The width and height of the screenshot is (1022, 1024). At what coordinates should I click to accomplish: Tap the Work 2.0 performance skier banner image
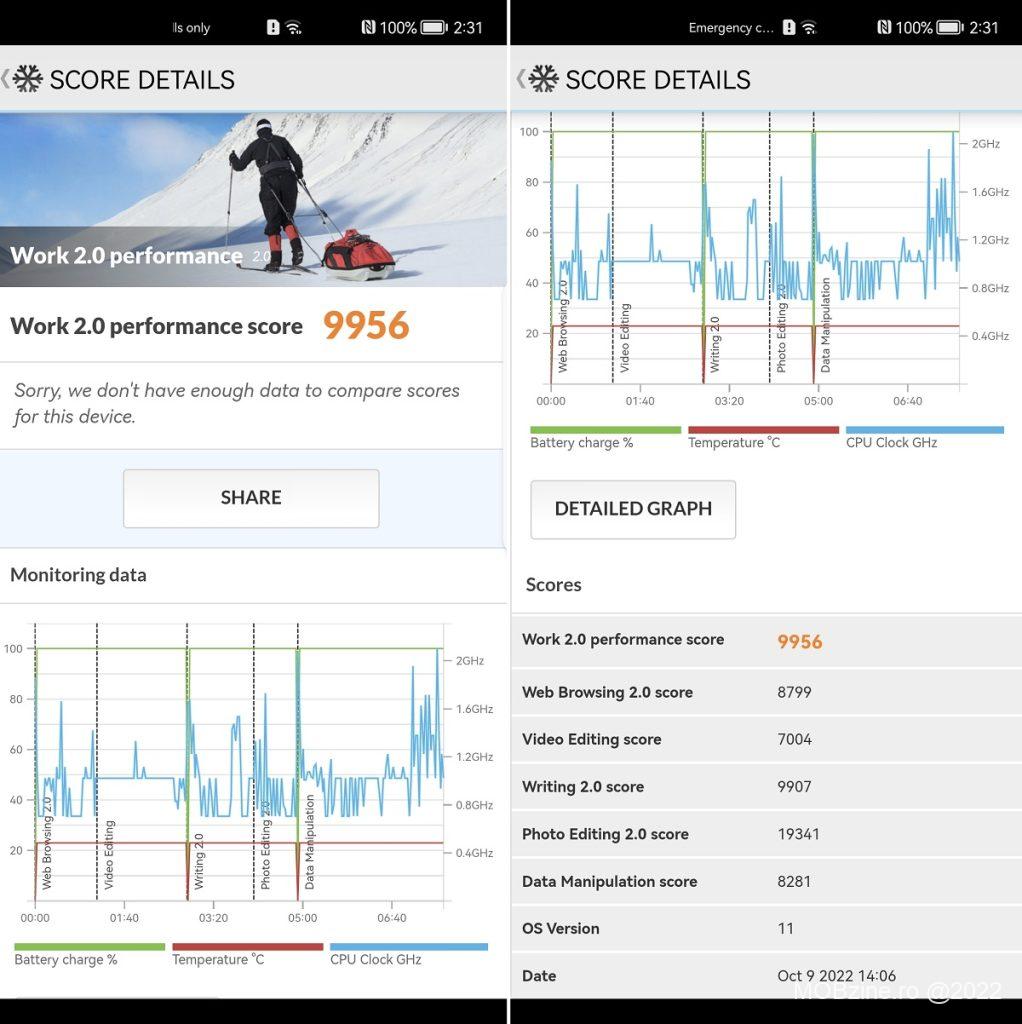pos(253,199)
